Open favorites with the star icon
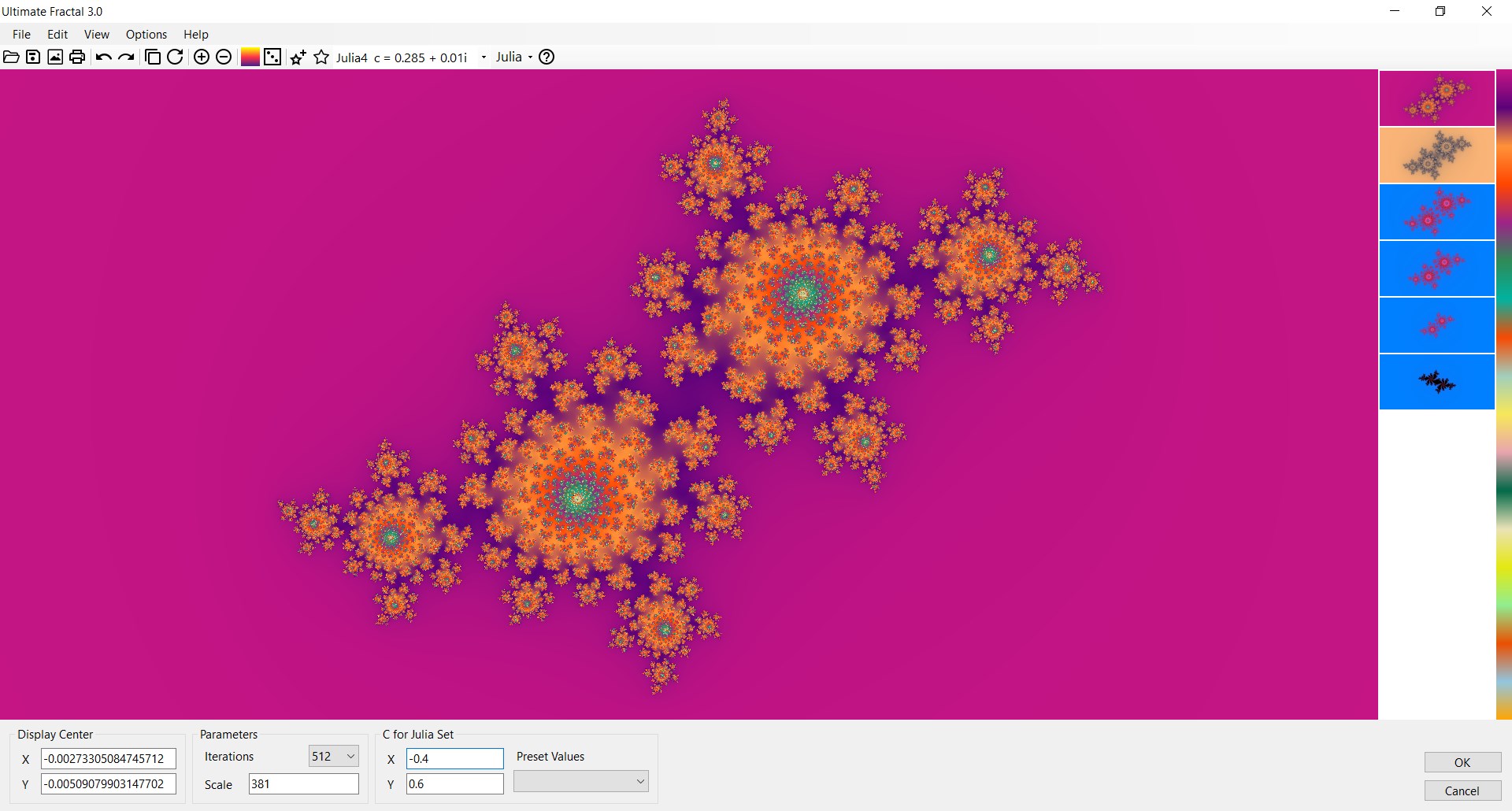The image size is (1512, 811). click(x=321, y=57)
